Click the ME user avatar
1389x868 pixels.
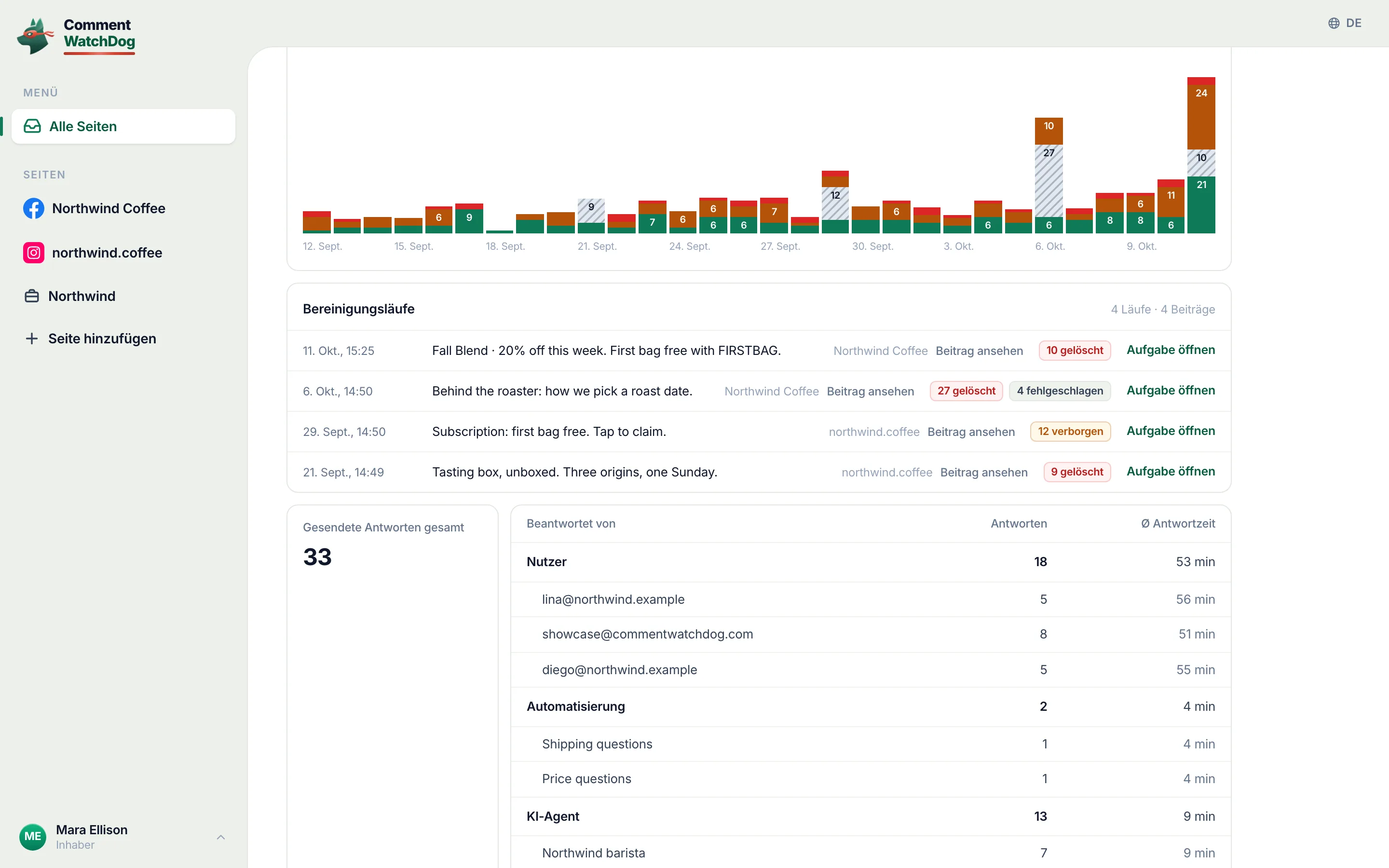33,837
